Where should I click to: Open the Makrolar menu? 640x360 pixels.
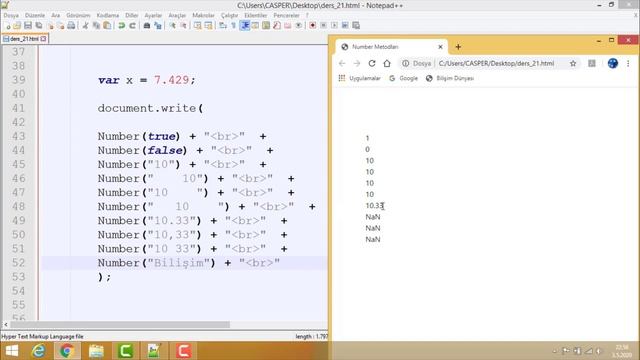tap(203, 15)
